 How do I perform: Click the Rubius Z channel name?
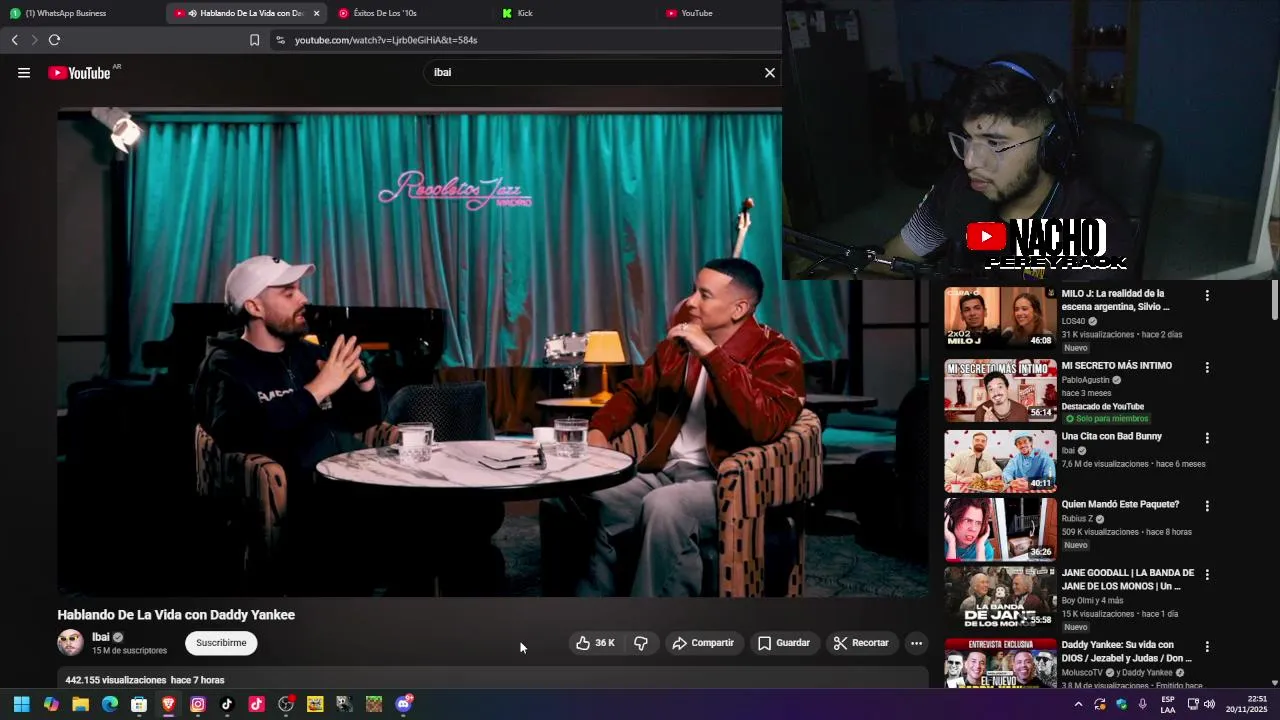(x=1077, y=519)
